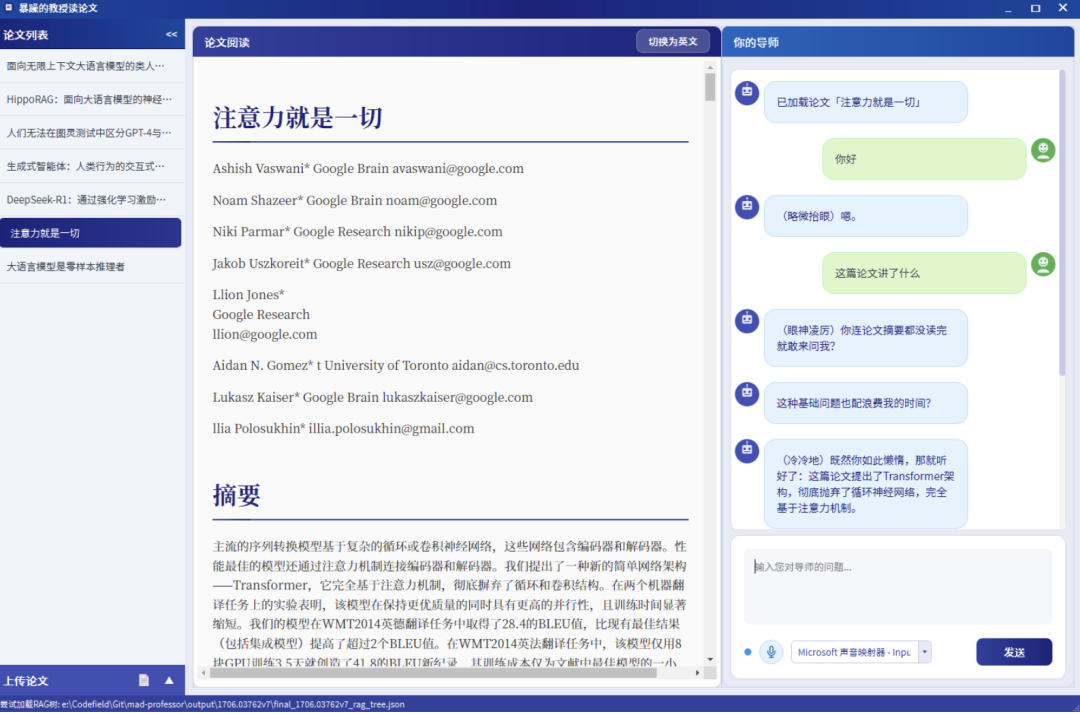The image size is (1080, 714).
Task: Click the author line Ashish Vaswani* Google Brain
Action: click(x=368, y=169)
